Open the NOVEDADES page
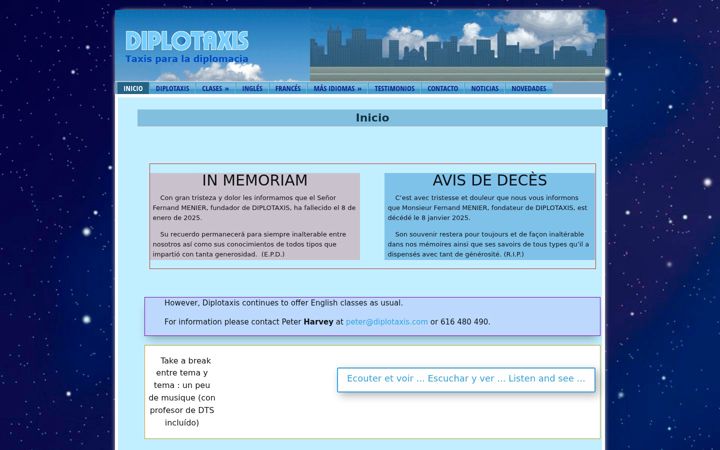The height and width of the screenshot is (450, 720). click(529, 88)
